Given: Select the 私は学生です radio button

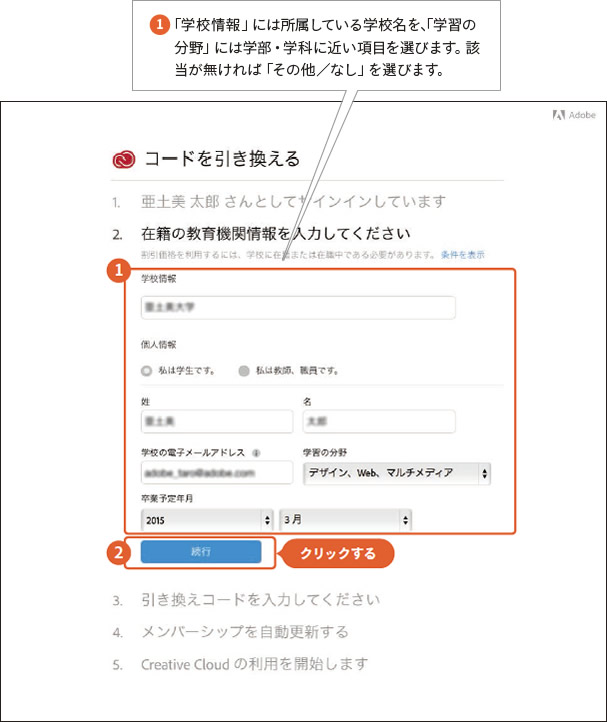Looking at the screenshot, I should point(147,370).
